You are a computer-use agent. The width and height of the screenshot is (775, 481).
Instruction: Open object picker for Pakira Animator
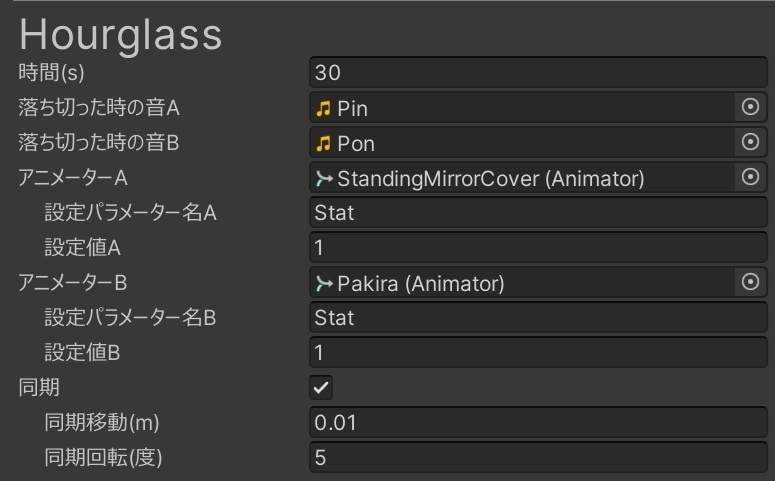coord(750,283)
